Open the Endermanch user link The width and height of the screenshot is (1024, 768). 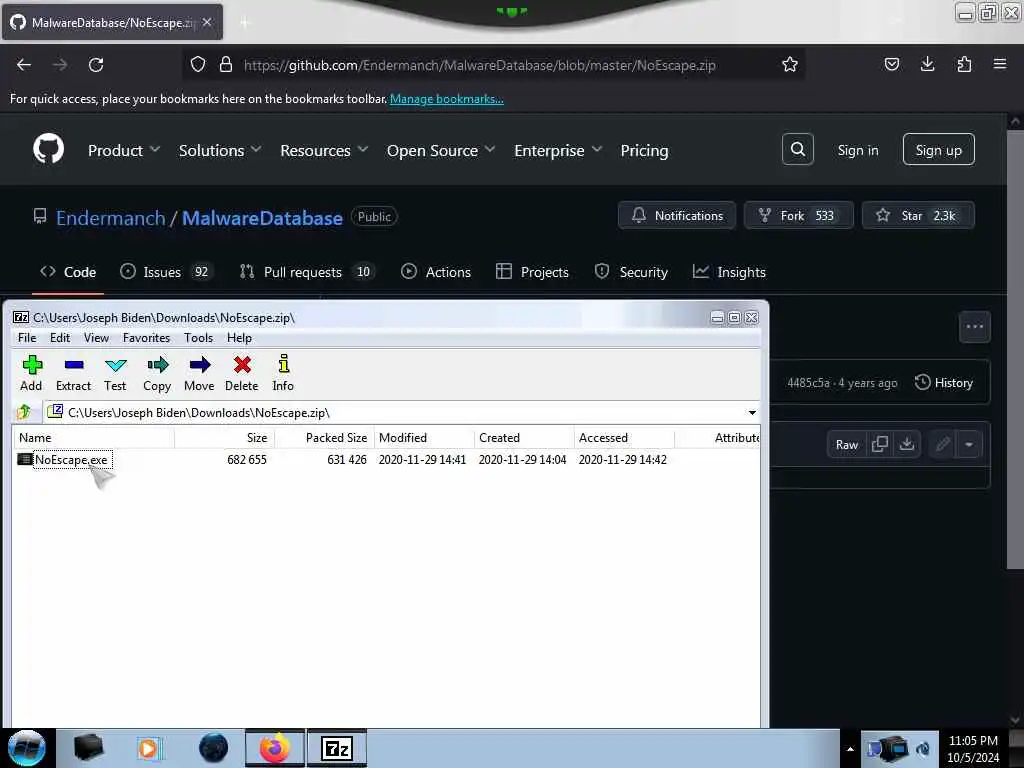110,217
